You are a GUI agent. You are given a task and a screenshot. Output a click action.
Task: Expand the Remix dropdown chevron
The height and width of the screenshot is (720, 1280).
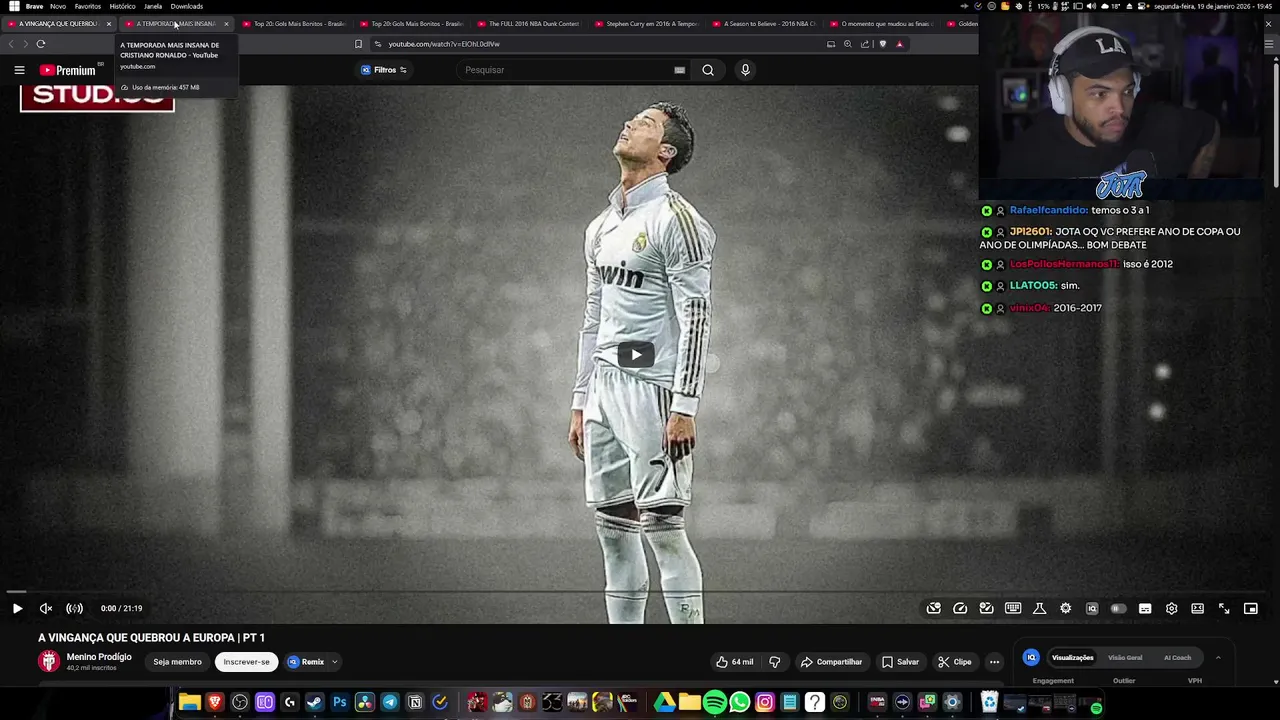point(335,662)
